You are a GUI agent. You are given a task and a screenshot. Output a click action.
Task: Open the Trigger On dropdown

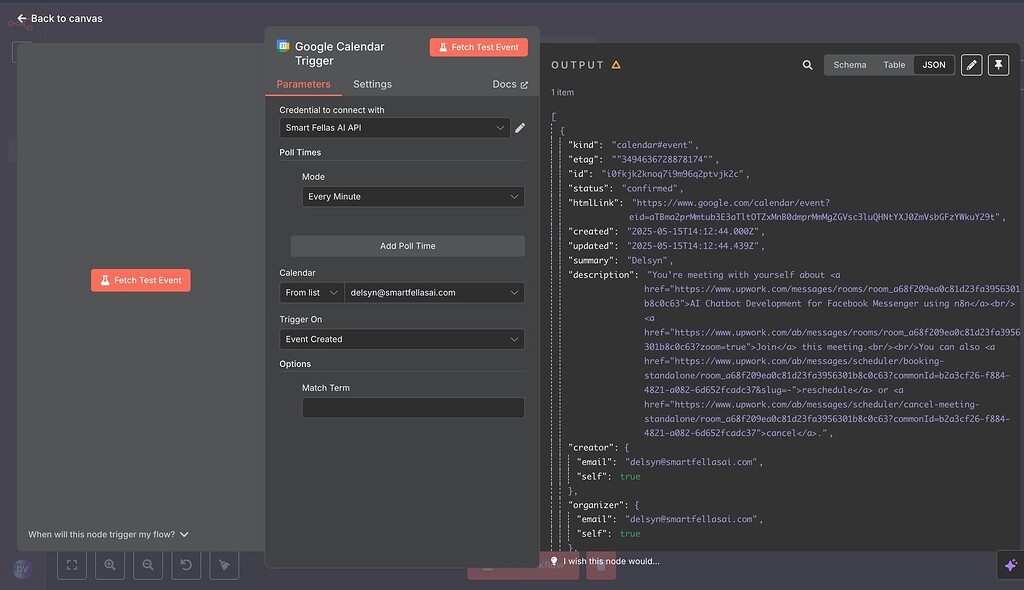pos(401,339)
